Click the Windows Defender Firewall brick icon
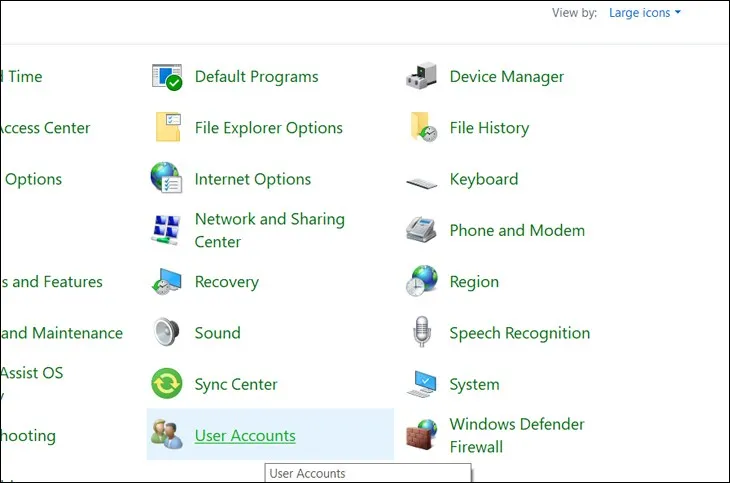The height and width of the screenshot is (483, 730). pos(421,435)
